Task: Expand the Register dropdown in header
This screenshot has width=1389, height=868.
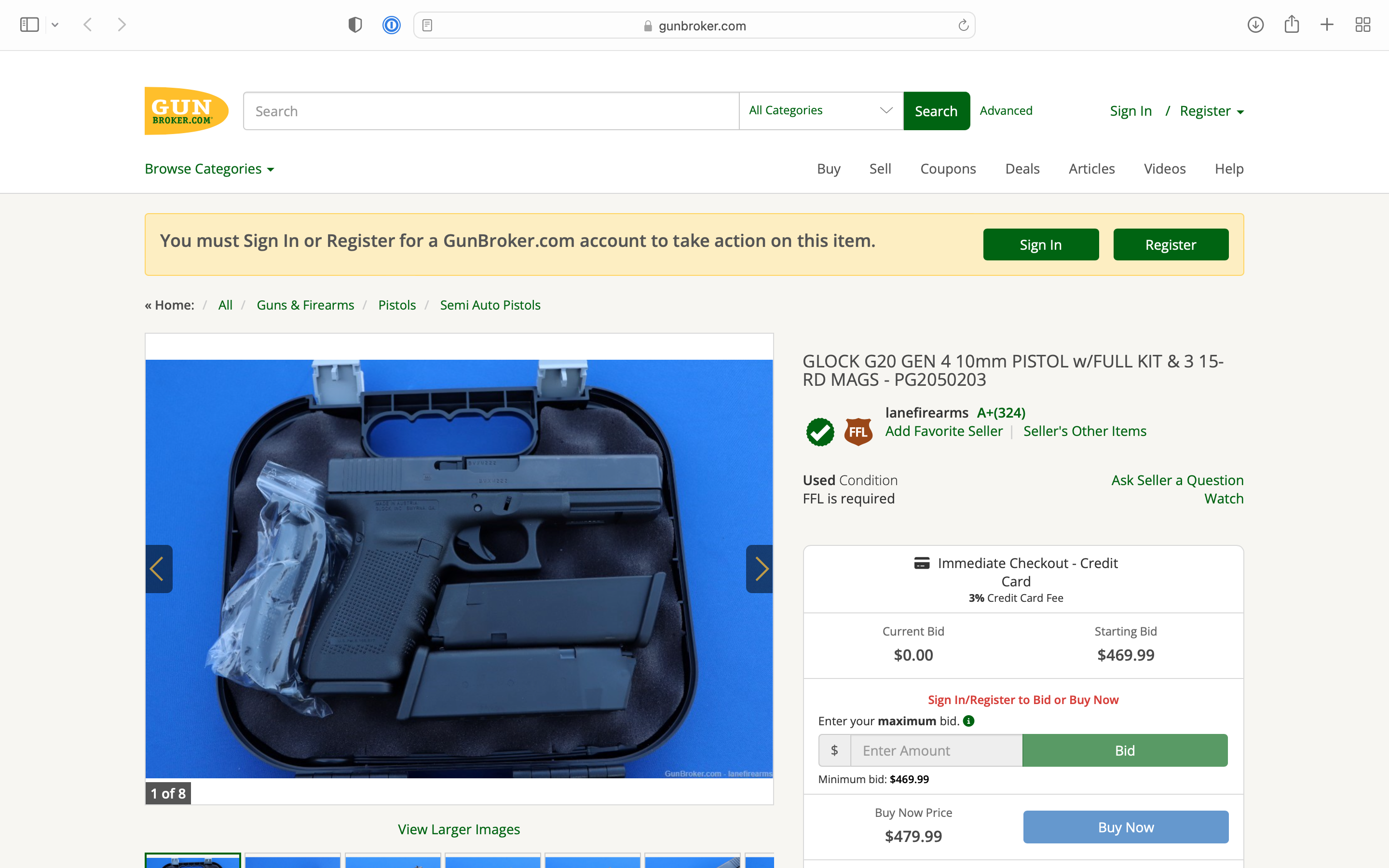Action: (x=1211, y=111)
